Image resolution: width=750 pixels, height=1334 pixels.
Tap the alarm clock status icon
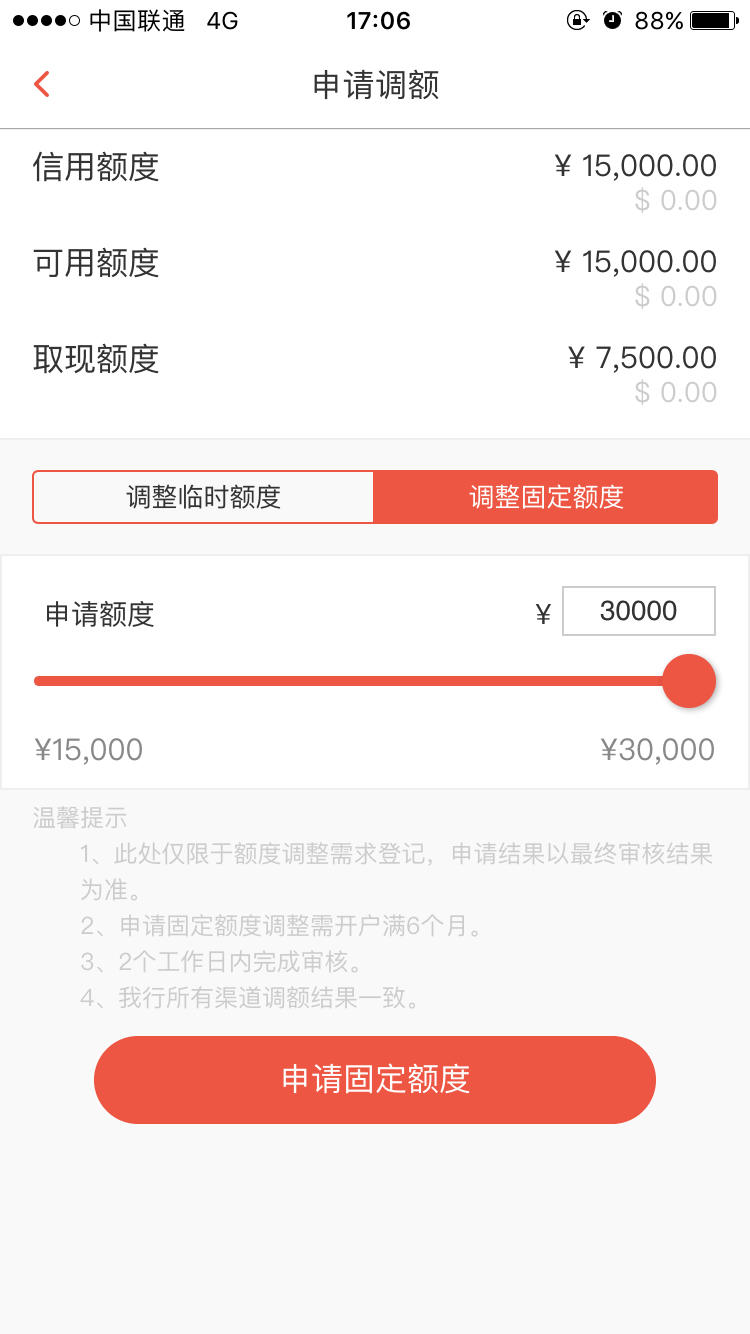(612, 20)
